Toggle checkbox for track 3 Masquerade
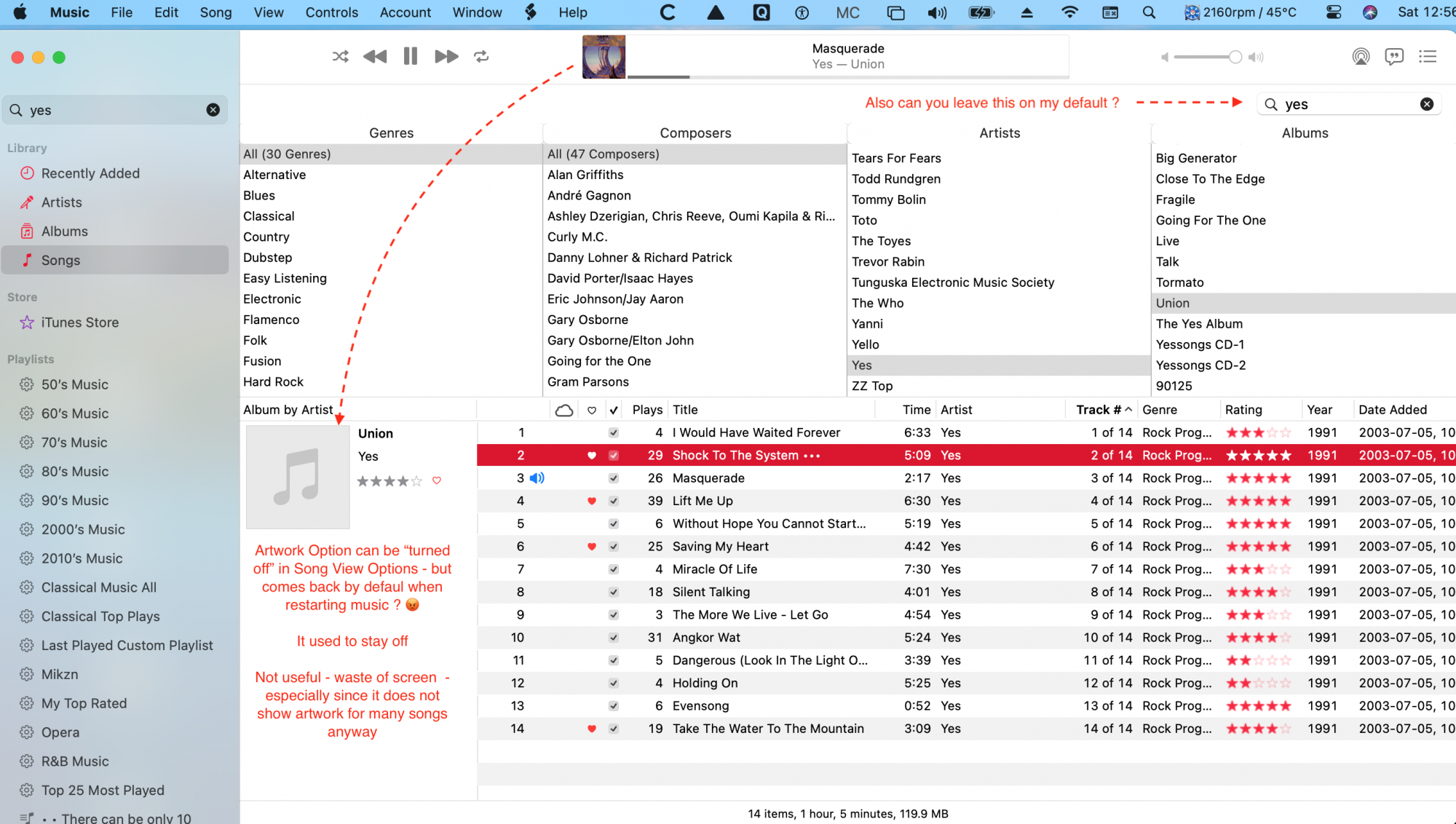The width and height of the screenshot is (1456, 824). tap(614, 478)
